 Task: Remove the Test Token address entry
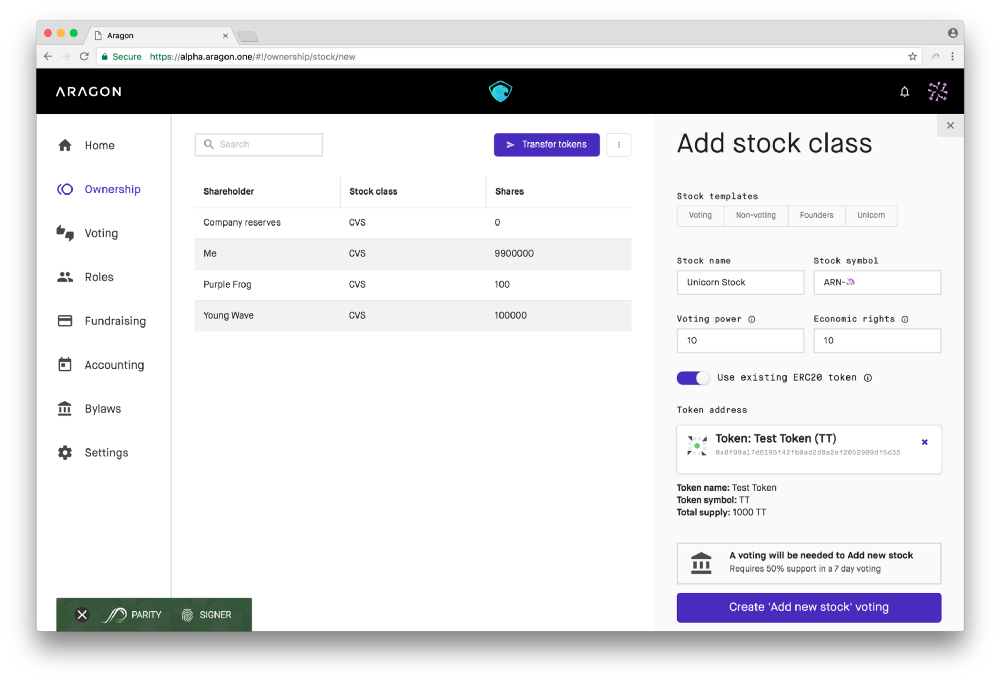(x=925, y=442)
